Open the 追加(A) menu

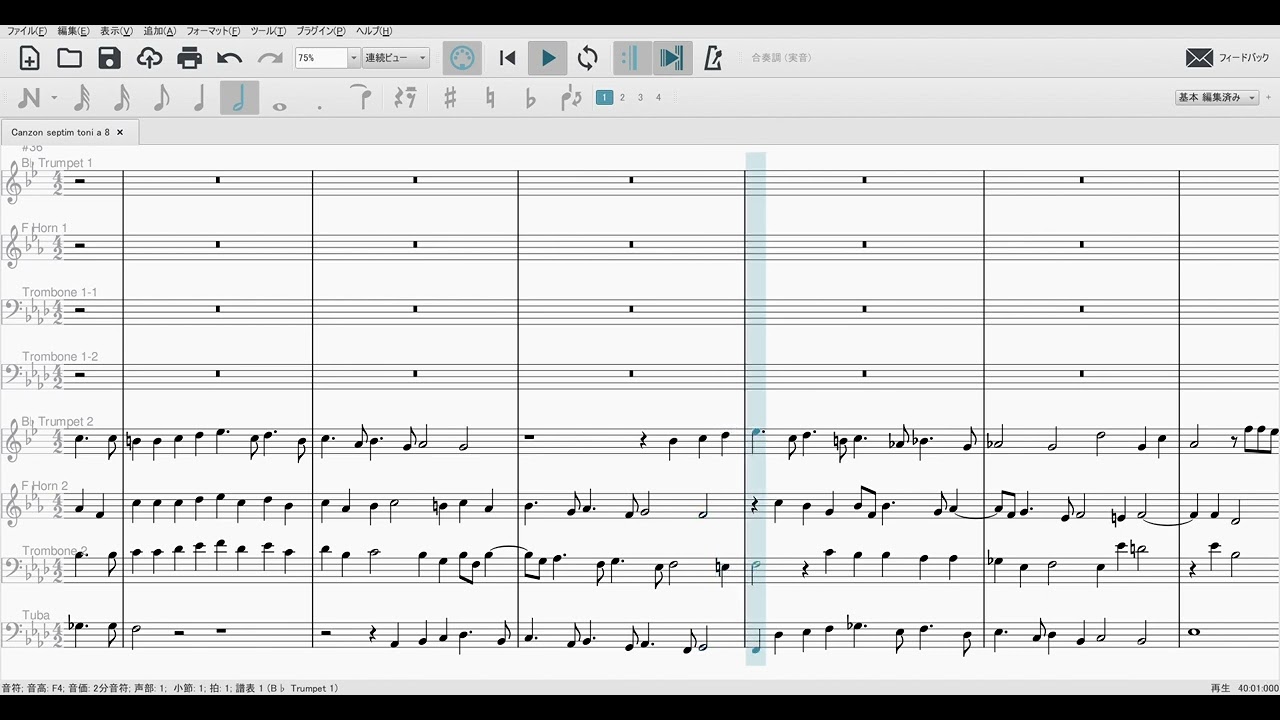[159, 31]
